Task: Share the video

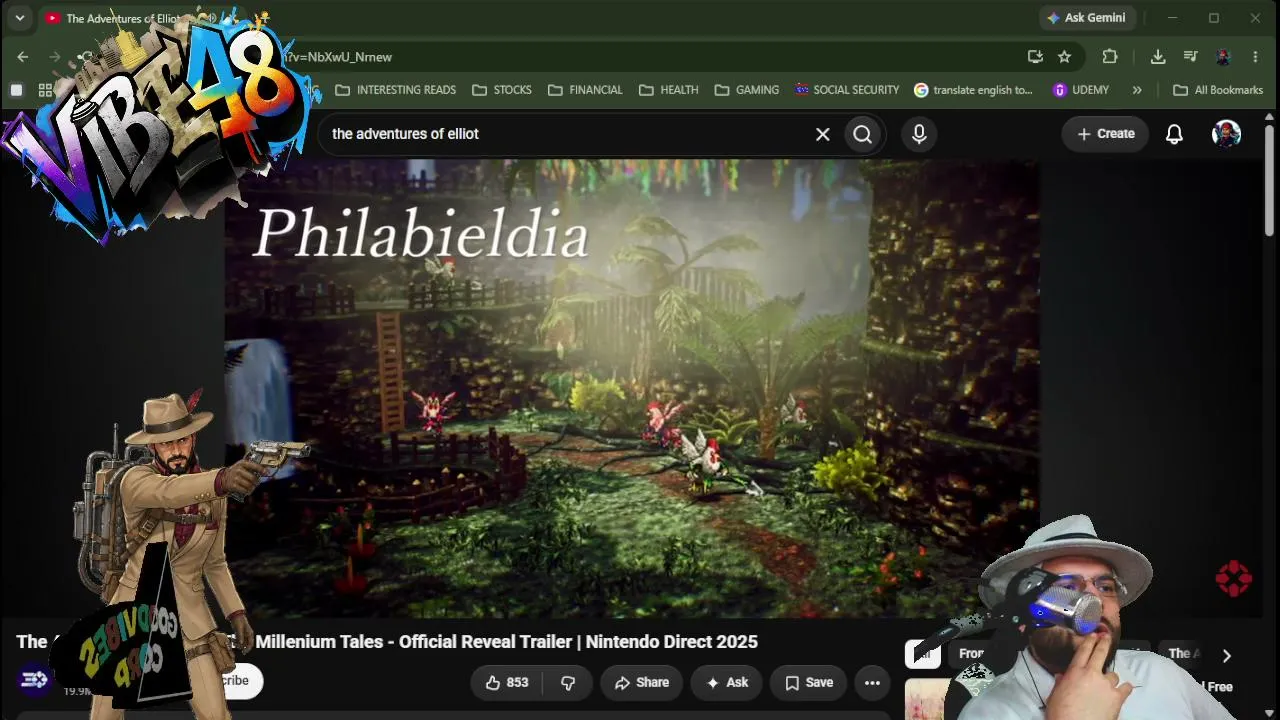Action: tap(642, 683)
